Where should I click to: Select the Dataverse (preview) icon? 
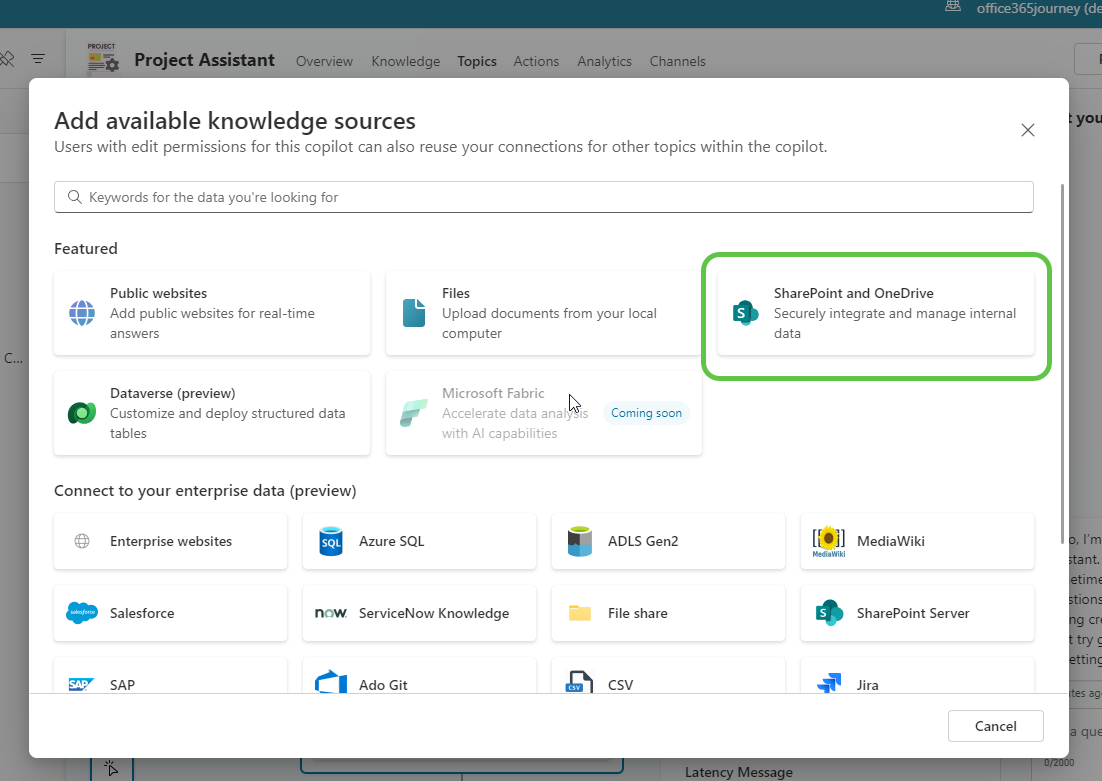tap(82, 413)
